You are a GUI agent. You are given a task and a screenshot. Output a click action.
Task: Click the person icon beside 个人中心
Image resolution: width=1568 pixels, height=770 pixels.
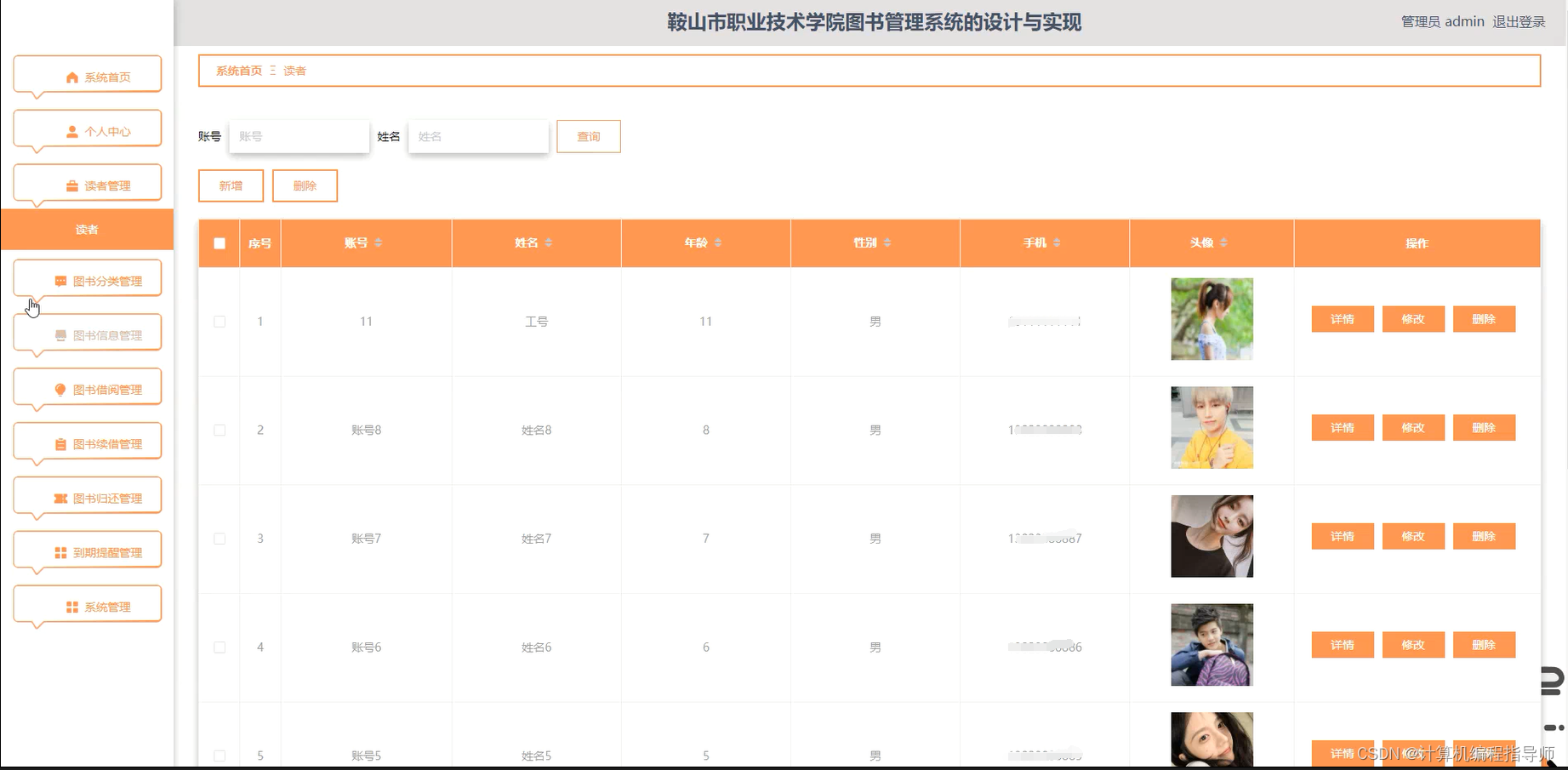click(72, 132)
